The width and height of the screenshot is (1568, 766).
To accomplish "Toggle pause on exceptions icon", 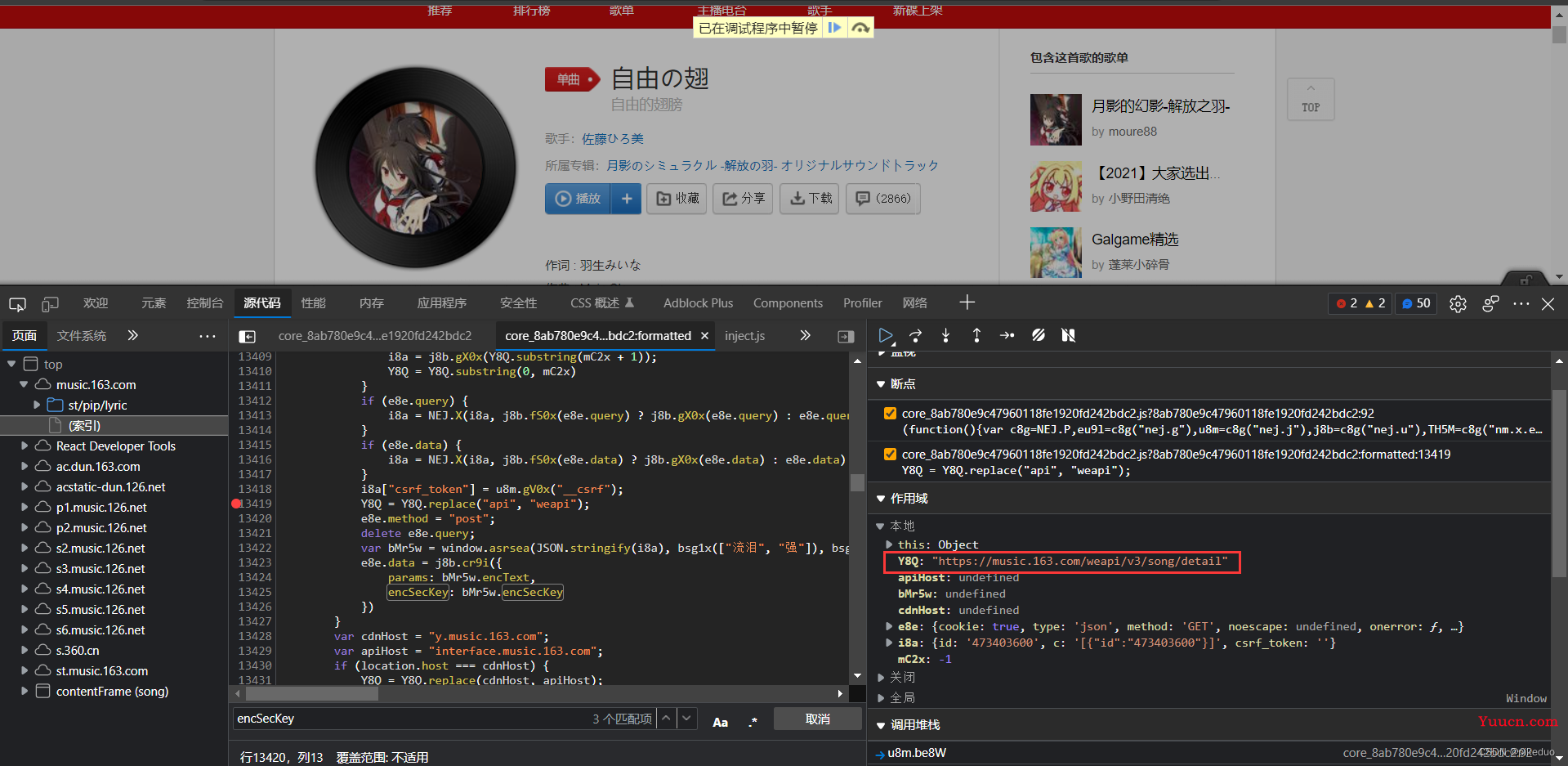I will point(1068,335).
